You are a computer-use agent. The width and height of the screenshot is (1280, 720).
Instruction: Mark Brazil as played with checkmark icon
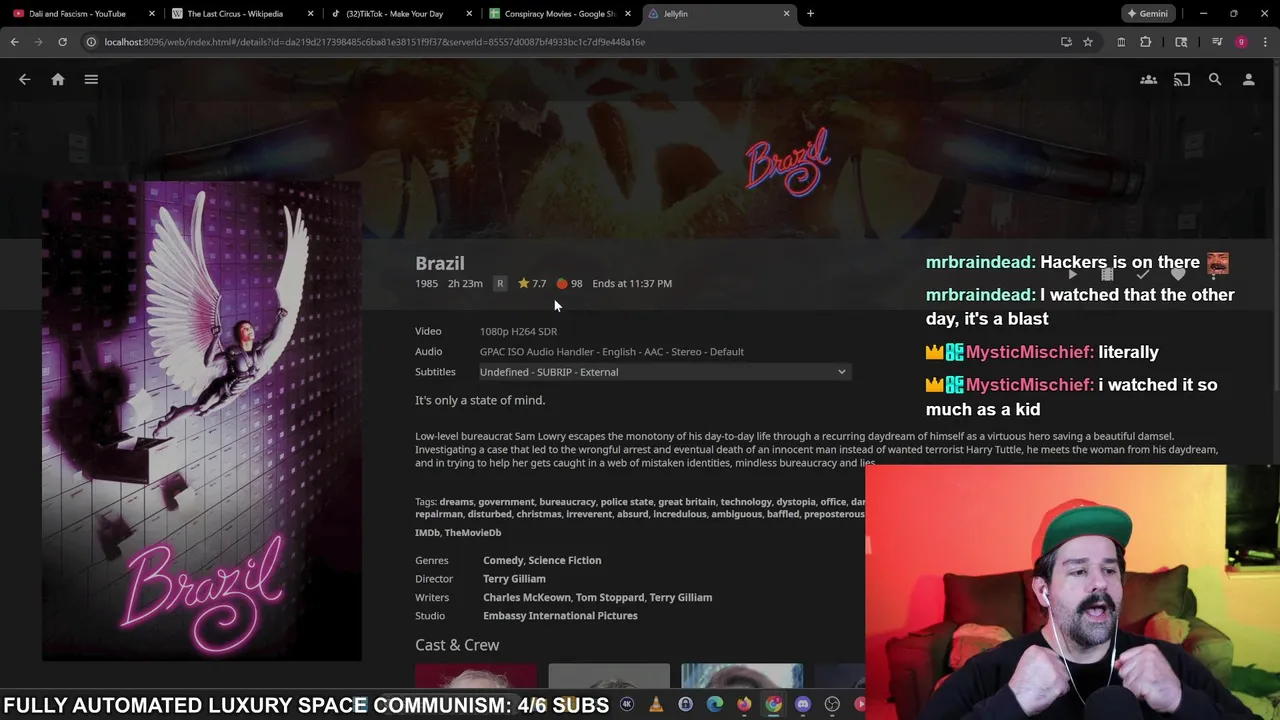[1143, 274]
